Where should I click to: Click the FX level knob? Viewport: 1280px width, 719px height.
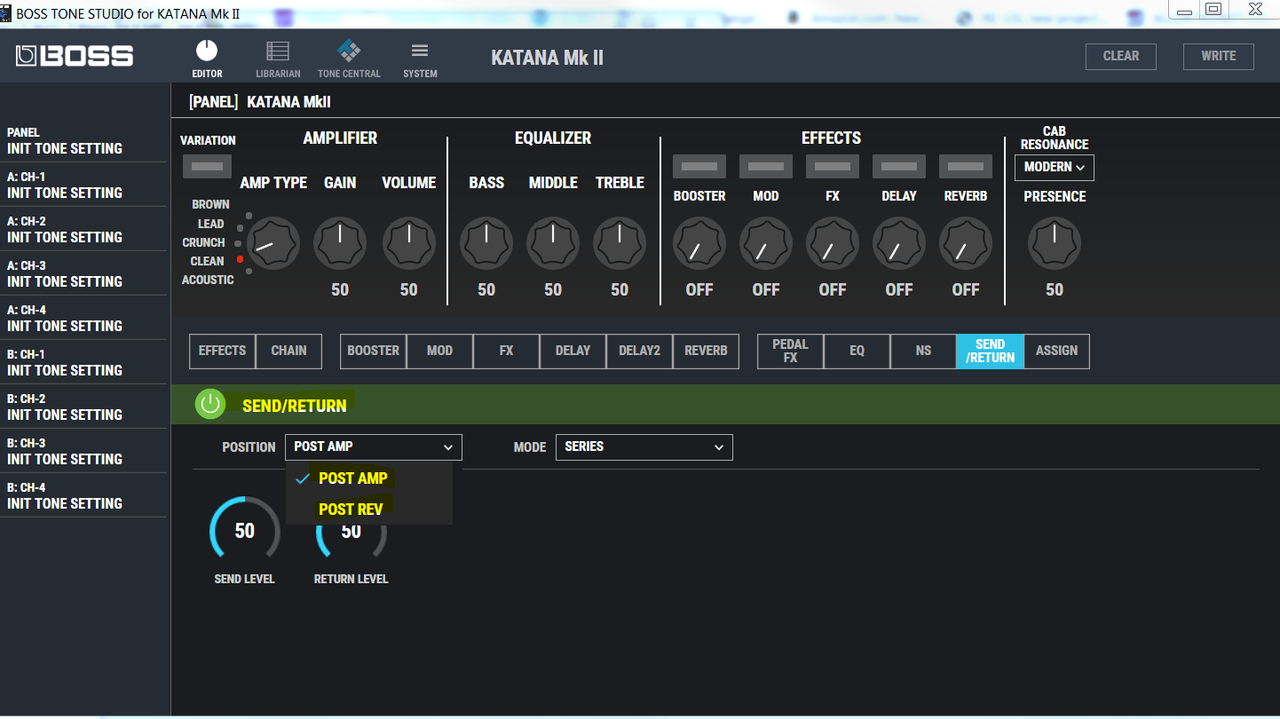pyautogui.click(x=832, y=243)
